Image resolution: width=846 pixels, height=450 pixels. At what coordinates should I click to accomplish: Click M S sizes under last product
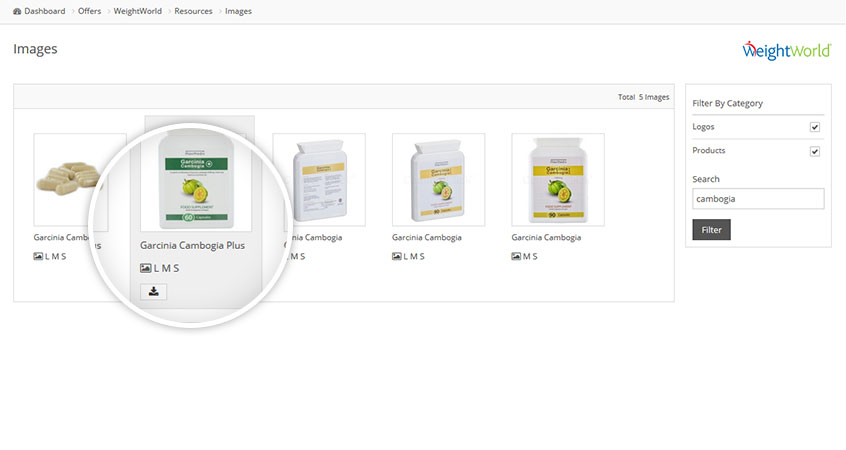tap(530, 256)
